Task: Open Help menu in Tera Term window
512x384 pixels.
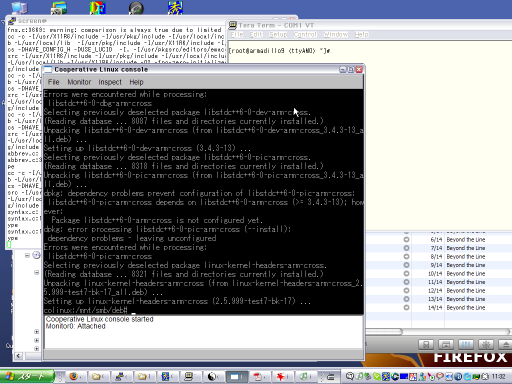Action: (361, 34)
